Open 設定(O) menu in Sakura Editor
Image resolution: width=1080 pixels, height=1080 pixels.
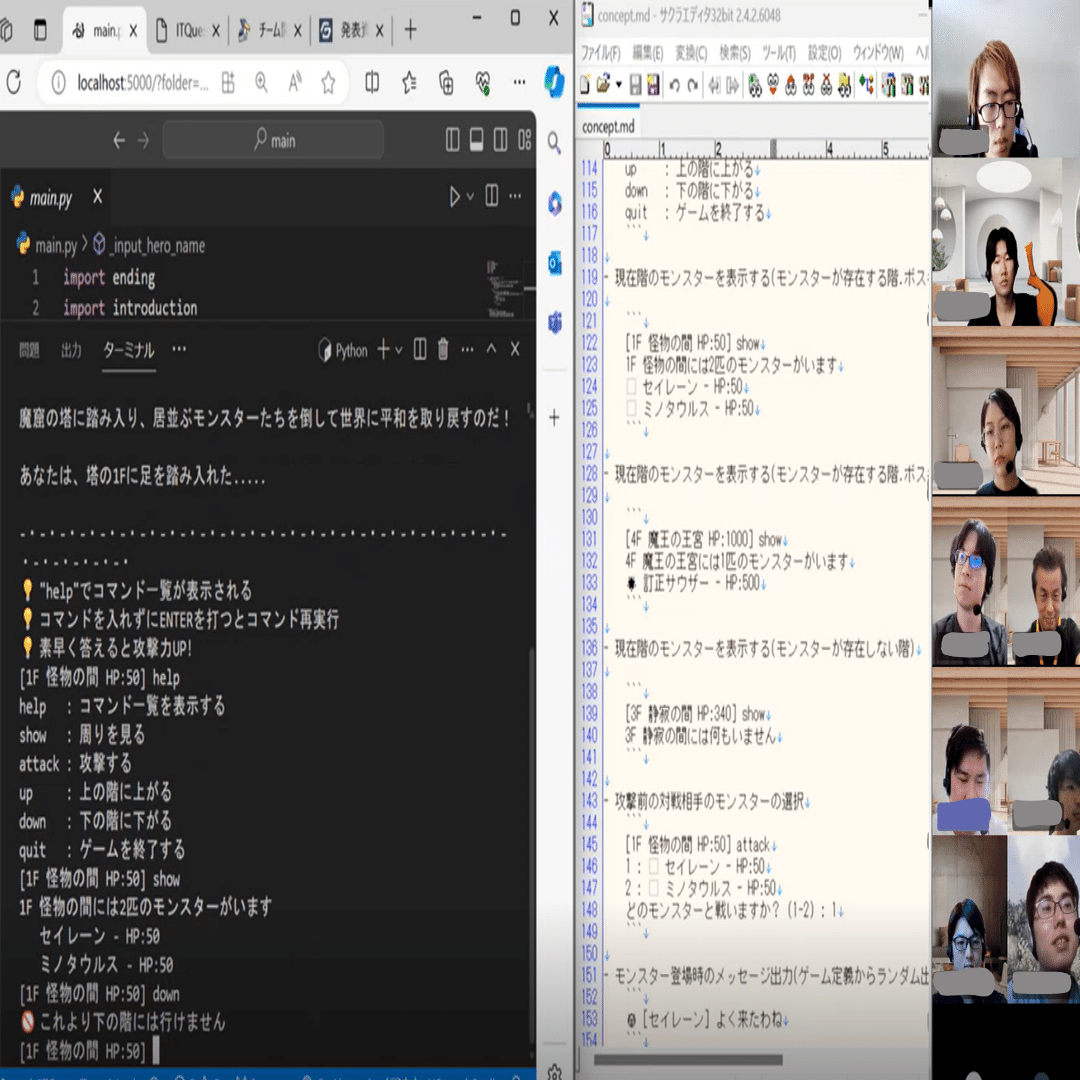pyautogui.click(x=824, y=53)
